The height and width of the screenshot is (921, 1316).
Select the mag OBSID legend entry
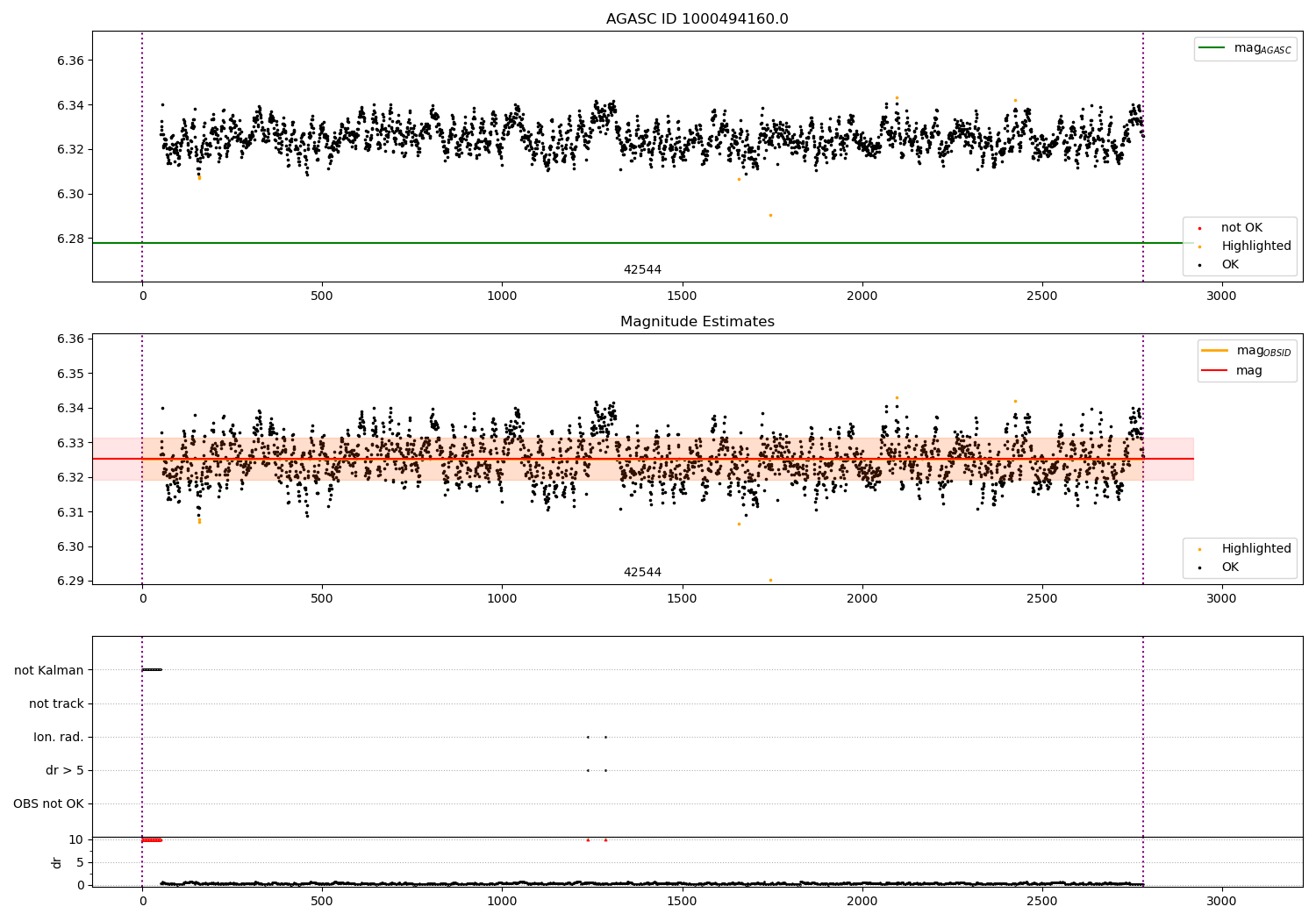pos(1247,351)
